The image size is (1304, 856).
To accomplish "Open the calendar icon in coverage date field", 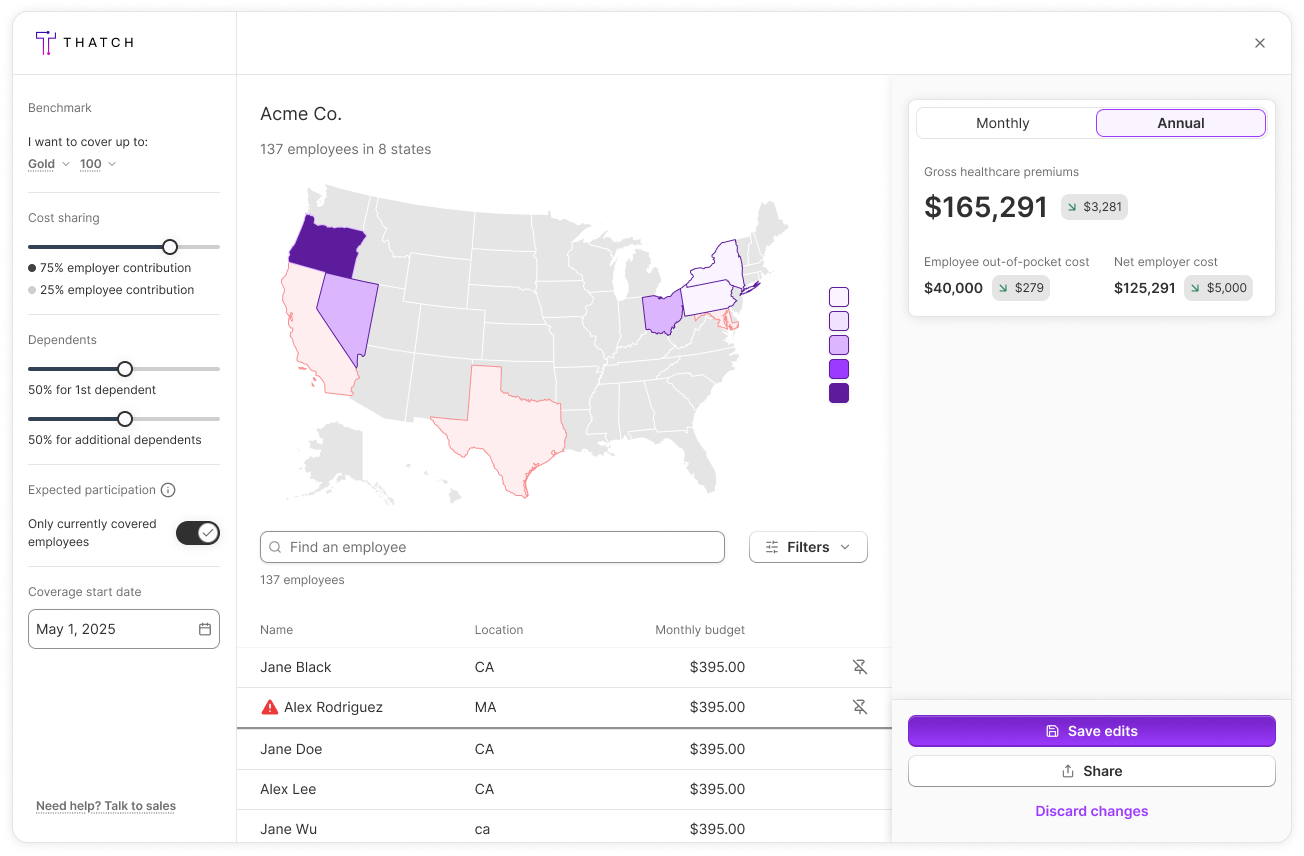I will 205,629.
